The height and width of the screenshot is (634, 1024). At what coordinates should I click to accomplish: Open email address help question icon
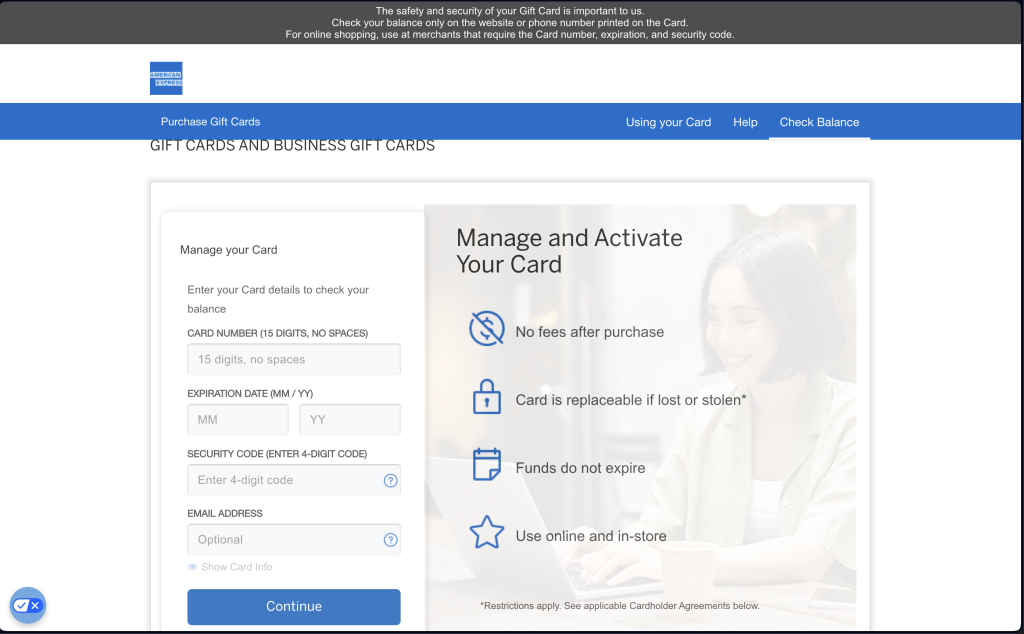pos(391,540)
